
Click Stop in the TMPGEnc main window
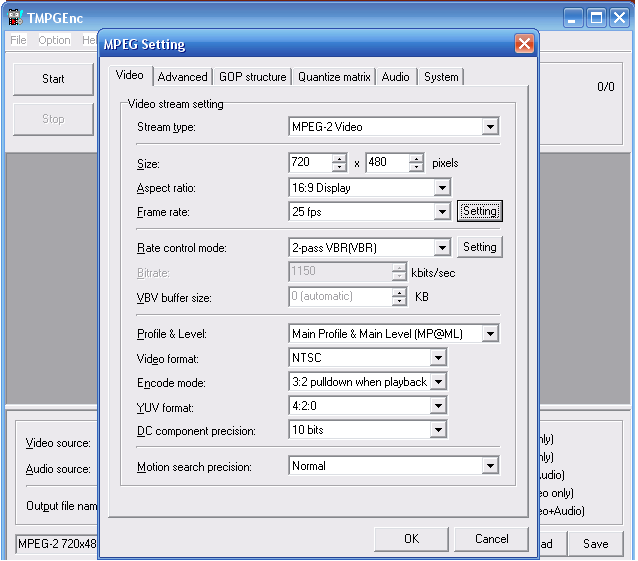(x=53, y=119)
